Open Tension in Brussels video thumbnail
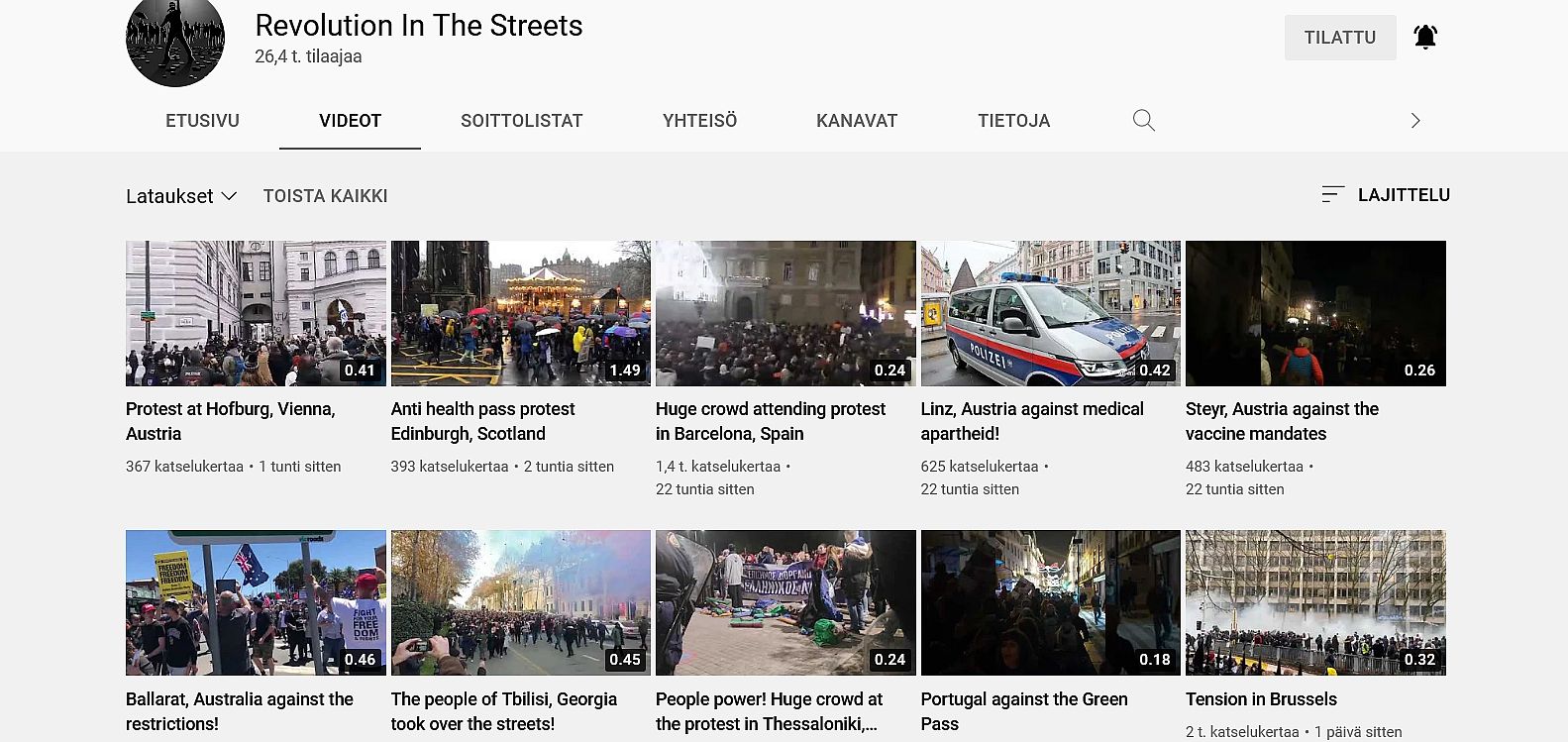Image resolution: width=1568 pixels, height=742 pixels. pyautogui.click(x=1315, y=602)
